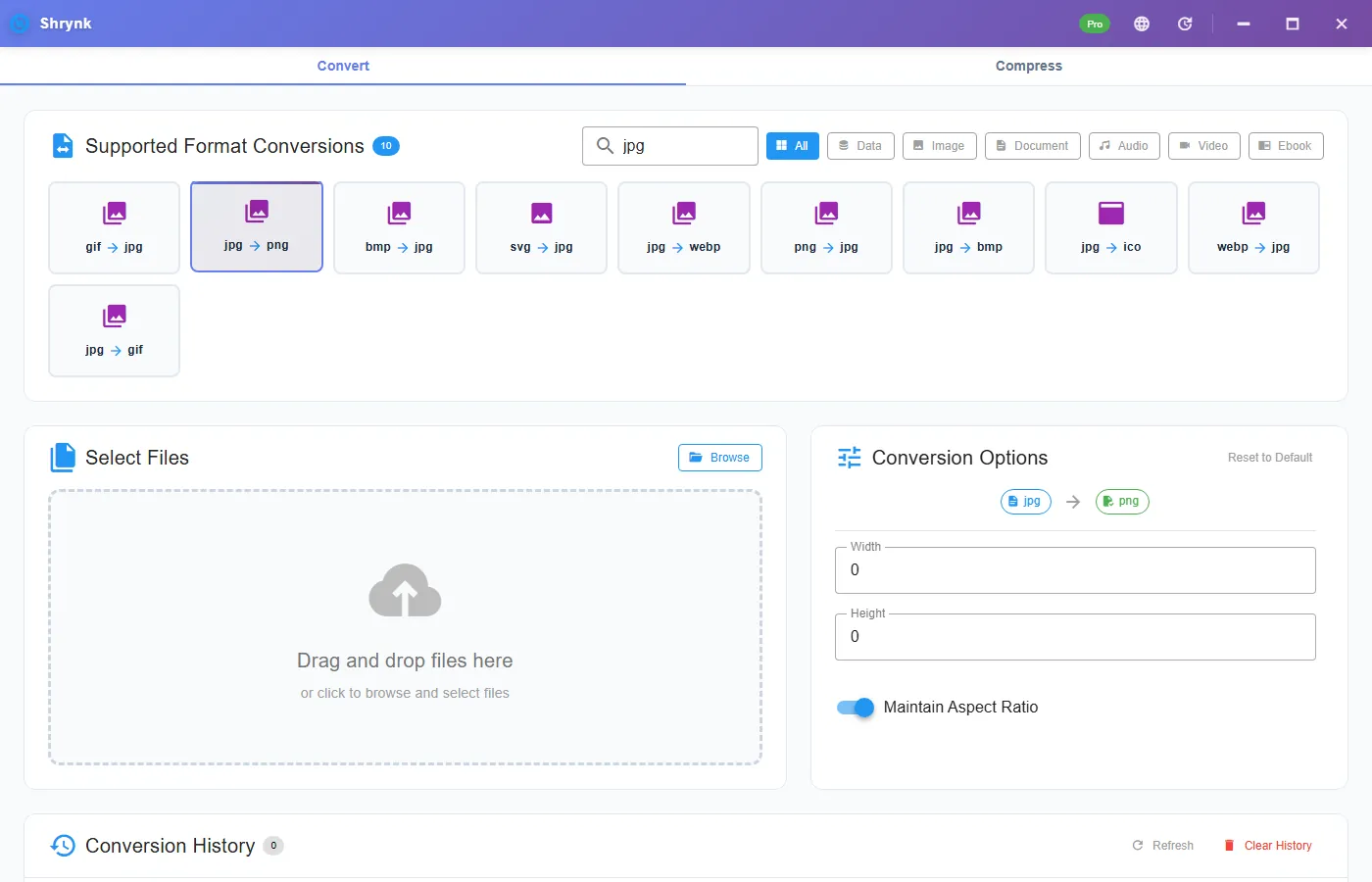Select the svg to jpg conversion tile

tap(541, 227)
